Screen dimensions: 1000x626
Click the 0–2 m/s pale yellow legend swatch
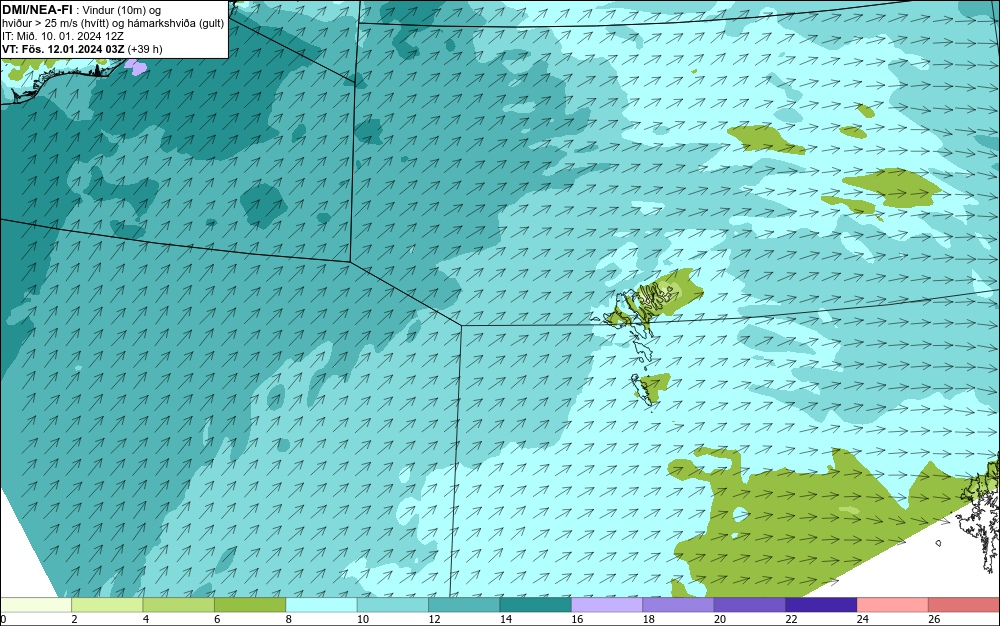coord(36,605)
